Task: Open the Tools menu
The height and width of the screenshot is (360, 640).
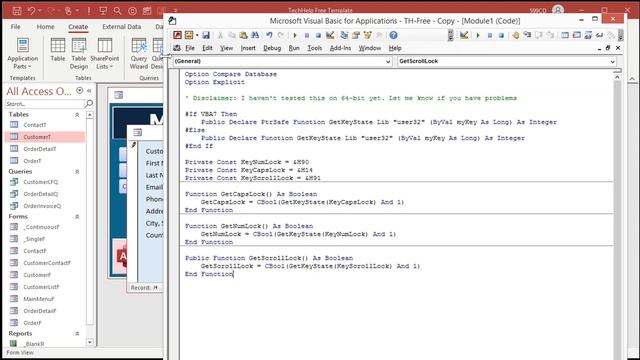Action: pos(314,48)
